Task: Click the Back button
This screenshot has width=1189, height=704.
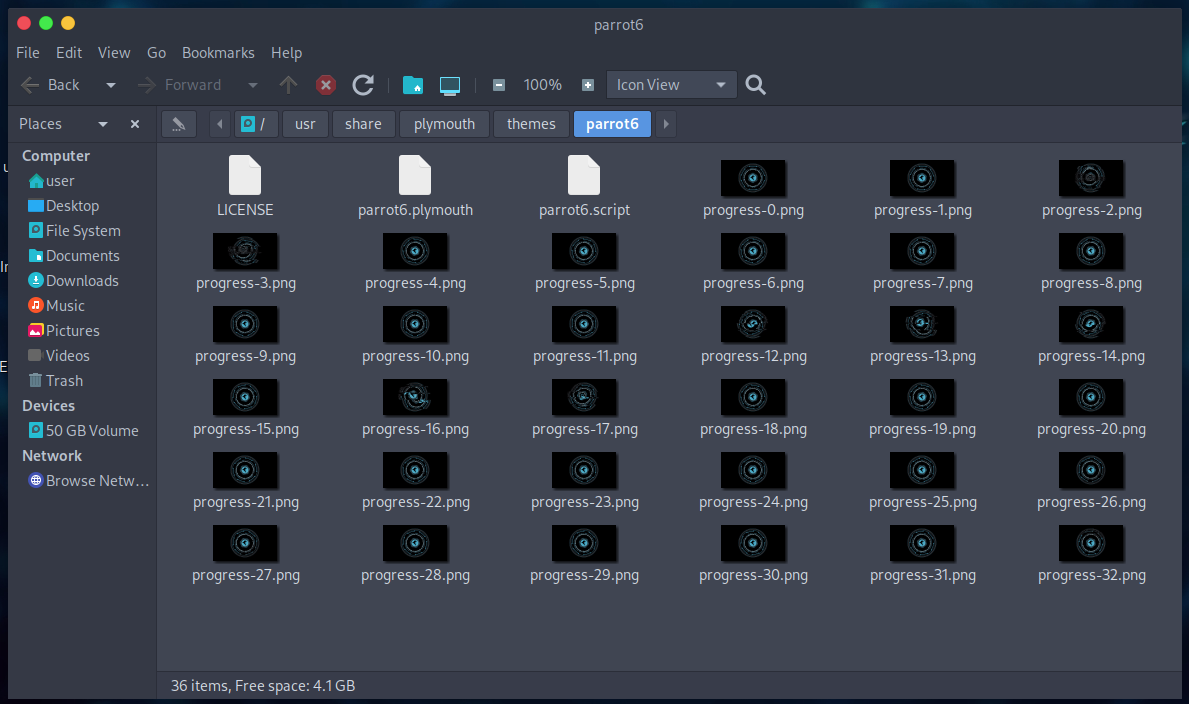Action: (51, 85)
